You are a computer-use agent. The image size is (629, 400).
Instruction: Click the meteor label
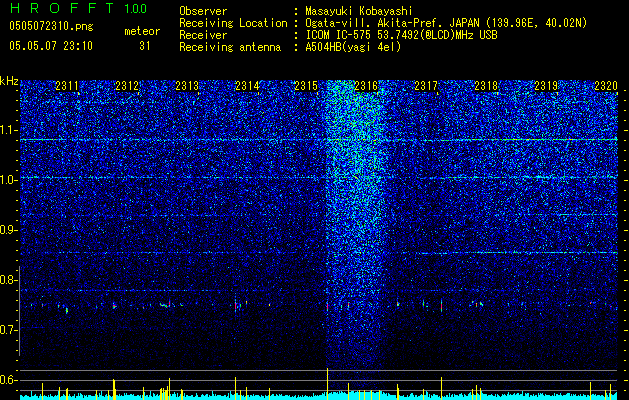(x=142, y=31)
